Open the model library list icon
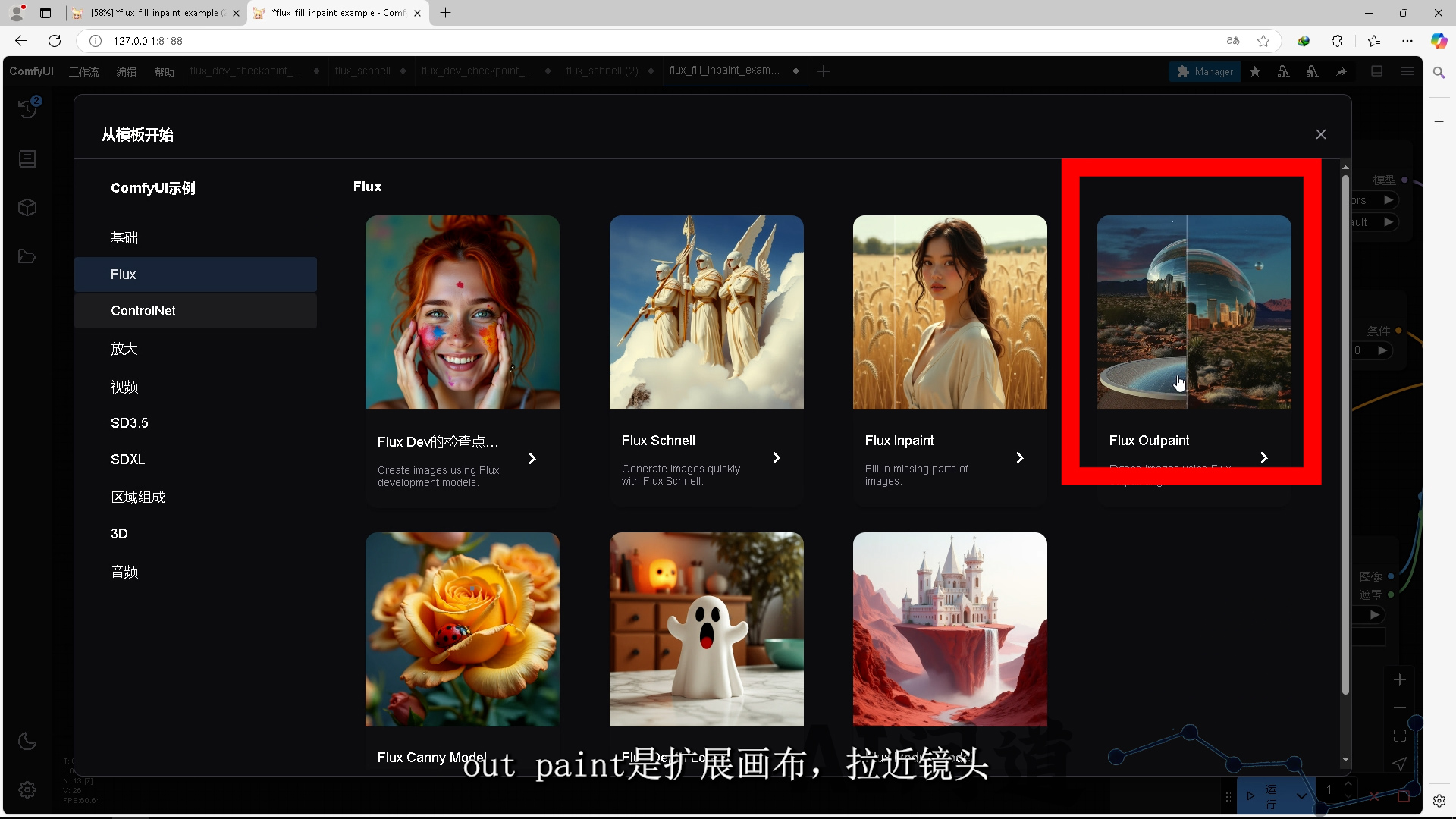 [x=27, y=158]
